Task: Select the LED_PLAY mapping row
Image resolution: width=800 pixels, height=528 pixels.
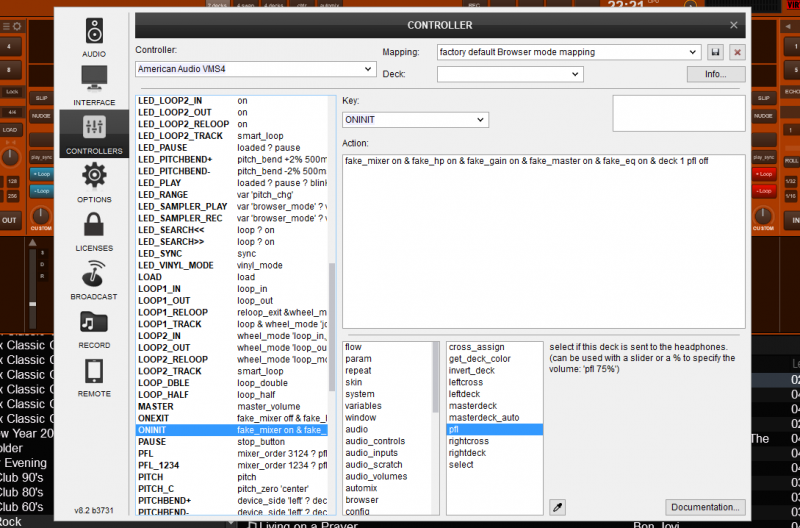Action: (232, 183)
